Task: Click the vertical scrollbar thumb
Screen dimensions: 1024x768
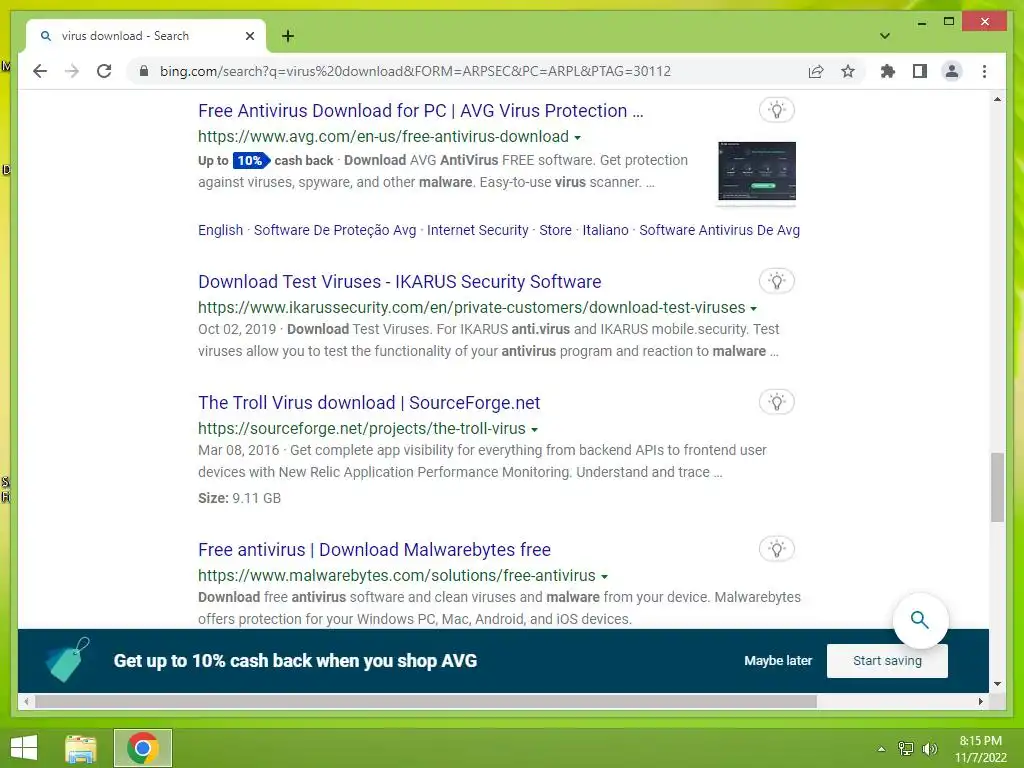Action: pos(997,487)
